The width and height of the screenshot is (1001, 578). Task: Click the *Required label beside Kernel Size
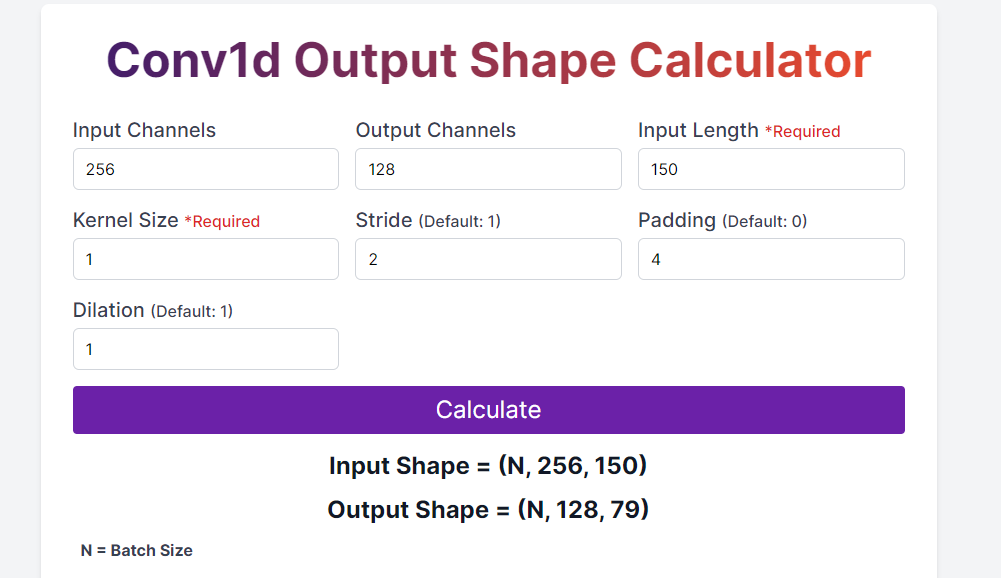click(224, 221)
